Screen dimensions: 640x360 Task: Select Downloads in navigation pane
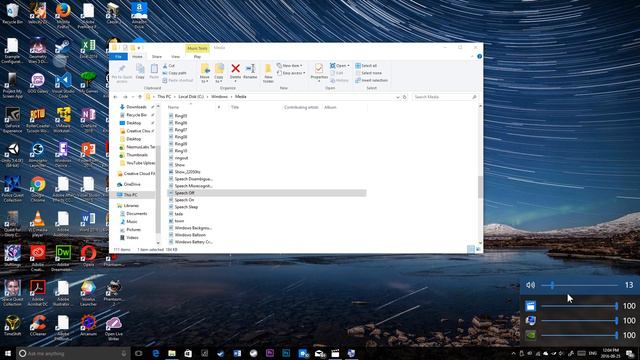tap(136, 107)
